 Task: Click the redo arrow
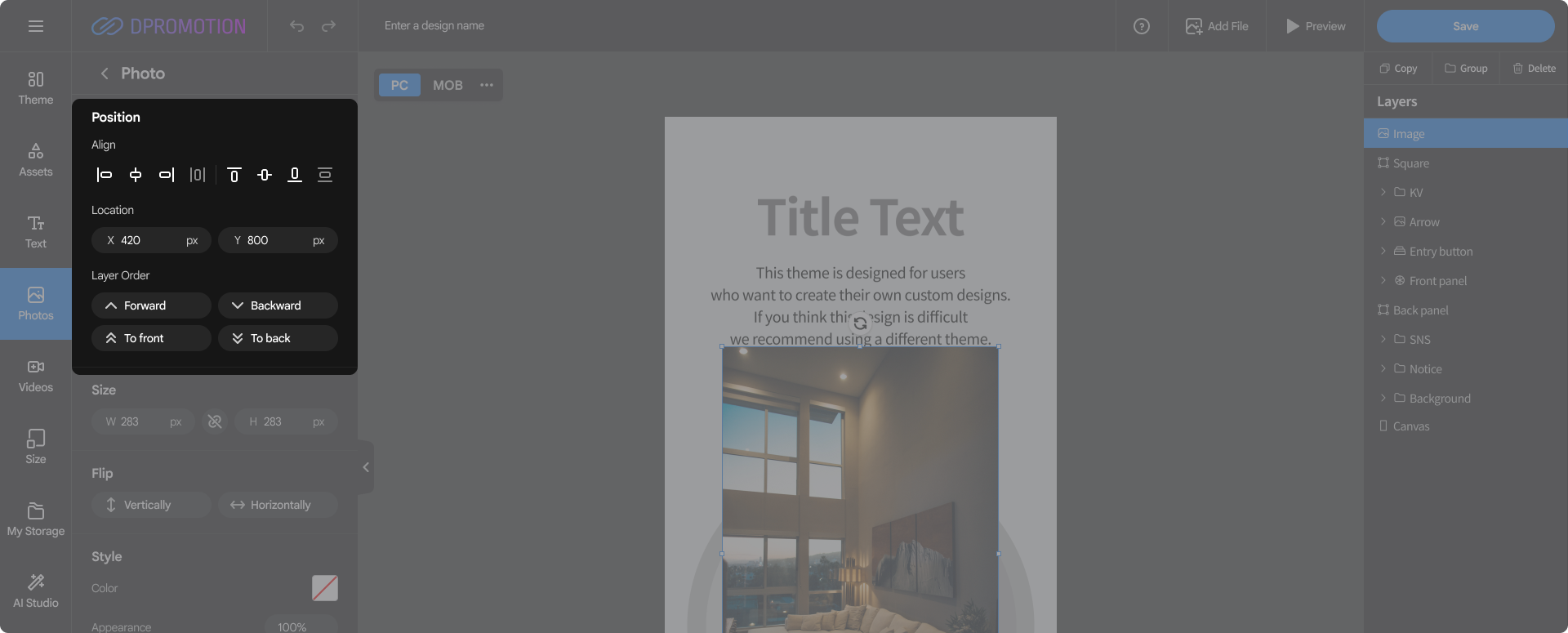(328, 26)
